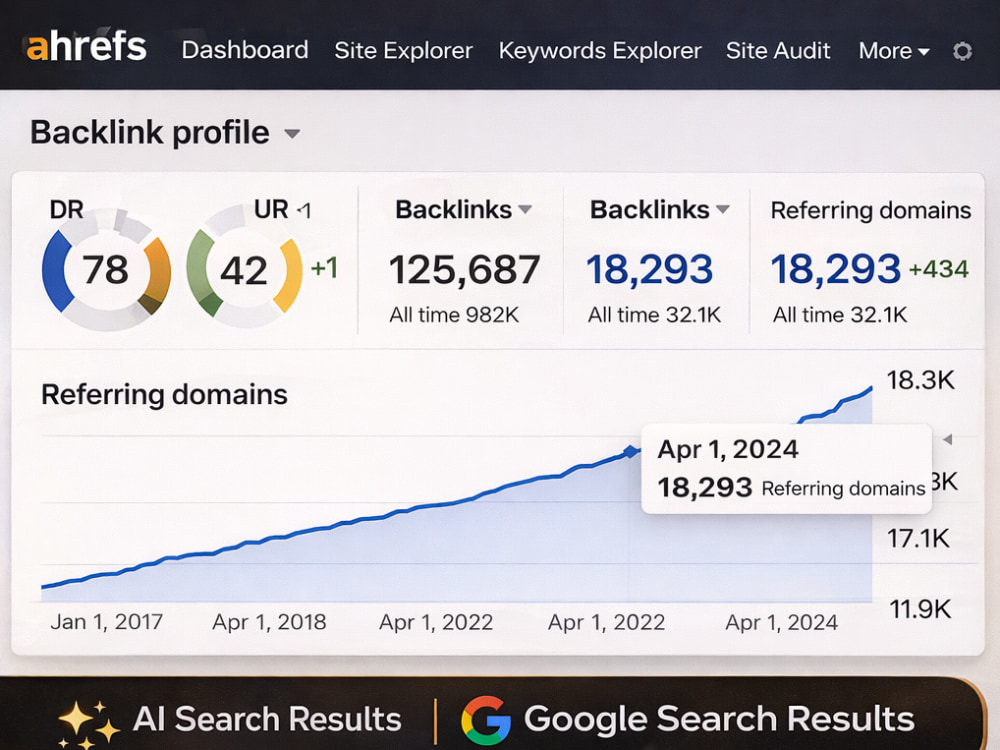Click the Jan 1, 2017 axis label
Viewport: 1000px width, 750px height.
click(107, 622)
